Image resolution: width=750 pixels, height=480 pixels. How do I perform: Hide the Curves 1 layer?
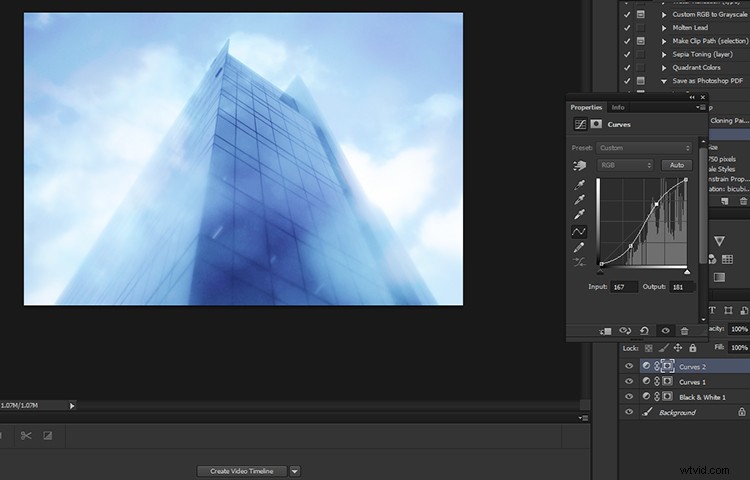click(629, 382)
